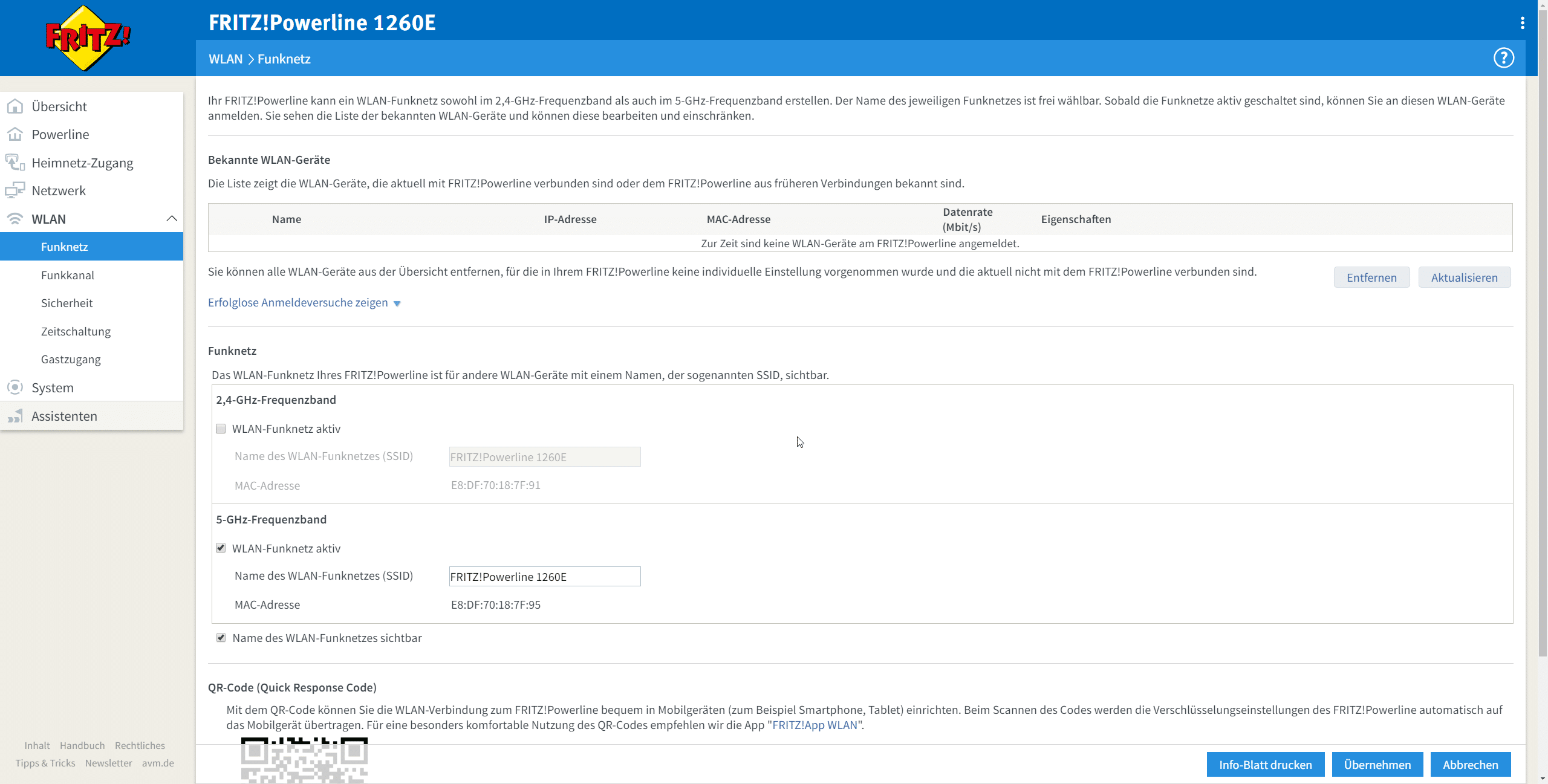The image size is (1548, 784).
Task: Enable 2,4-GHz WLAN-Funknetz aktiv checkbox
Action: tap(221, 429)
